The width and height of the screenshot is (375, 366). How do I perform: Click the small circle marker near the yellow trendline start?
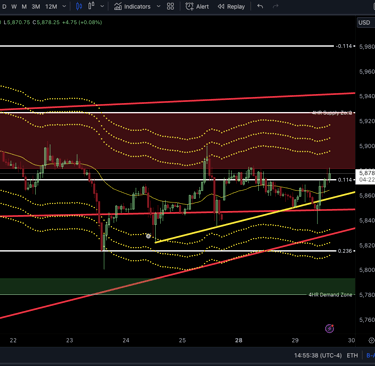(148, 236)
